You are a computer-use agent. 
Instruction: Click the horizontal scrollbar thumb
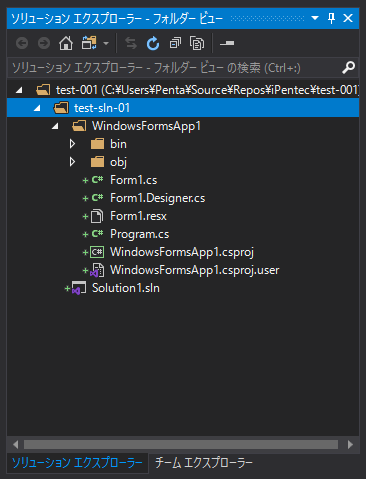point(181,444)
